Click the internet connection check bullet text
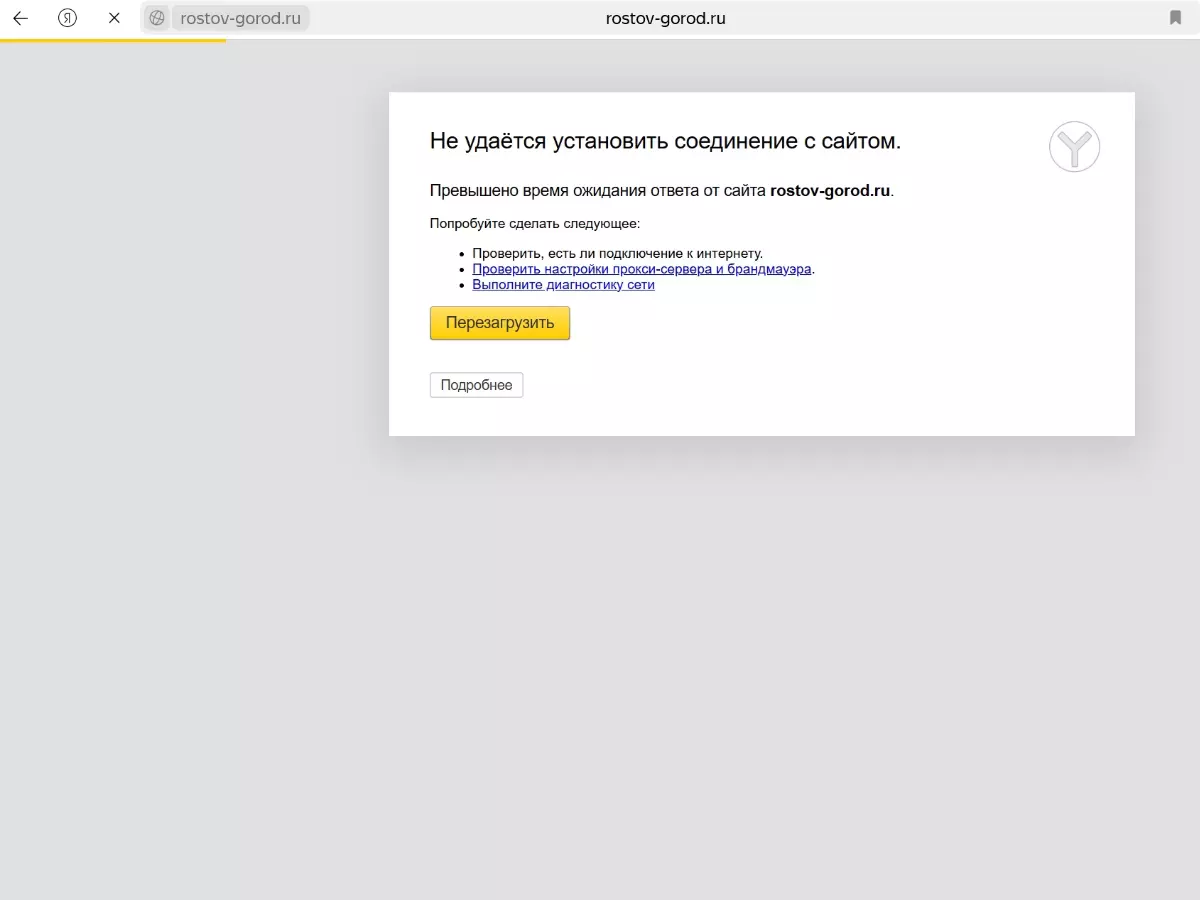Viewport: 1200px width, 900px height. [x=617, y=254]
